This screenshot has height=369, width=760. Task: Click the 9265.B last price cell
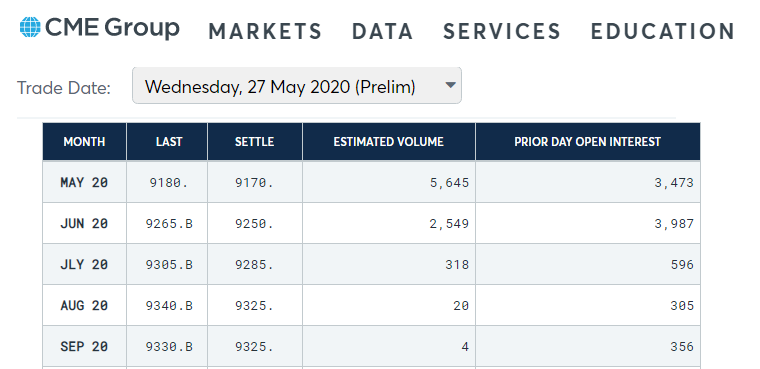click(169, 224)
